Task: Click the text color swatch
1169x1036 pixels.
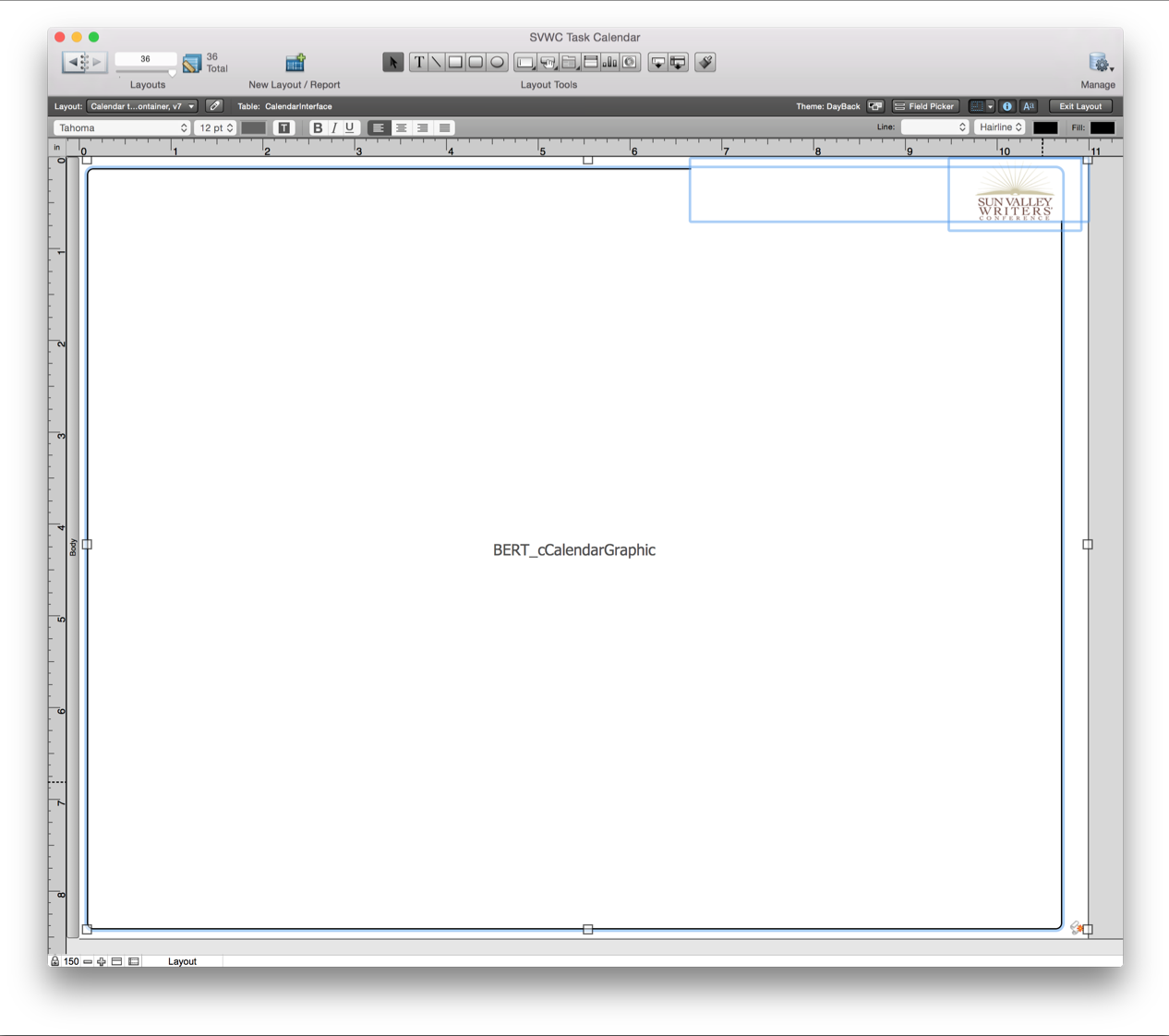Action: tap(254, 127)
